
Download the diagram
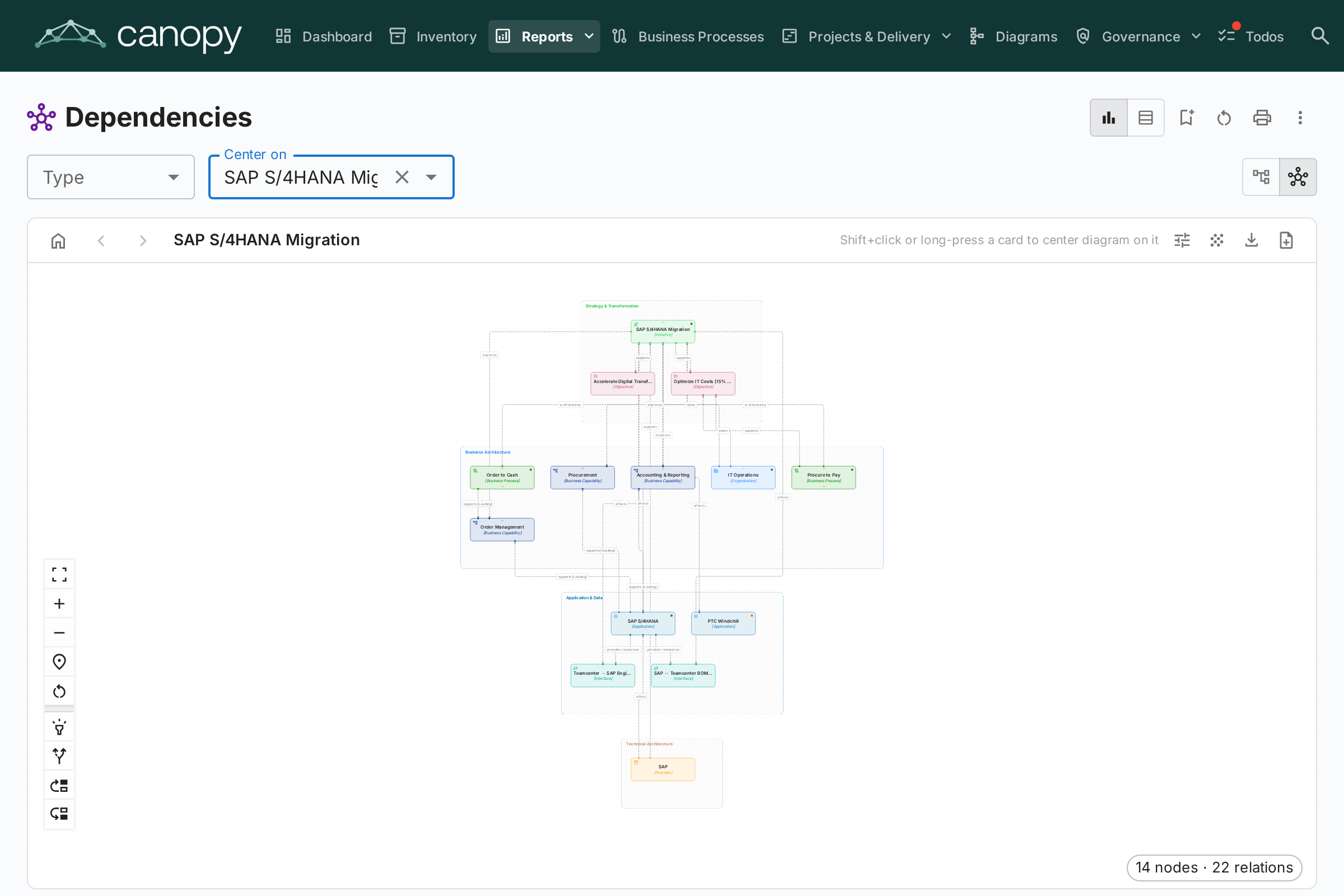coord(1252,241)
